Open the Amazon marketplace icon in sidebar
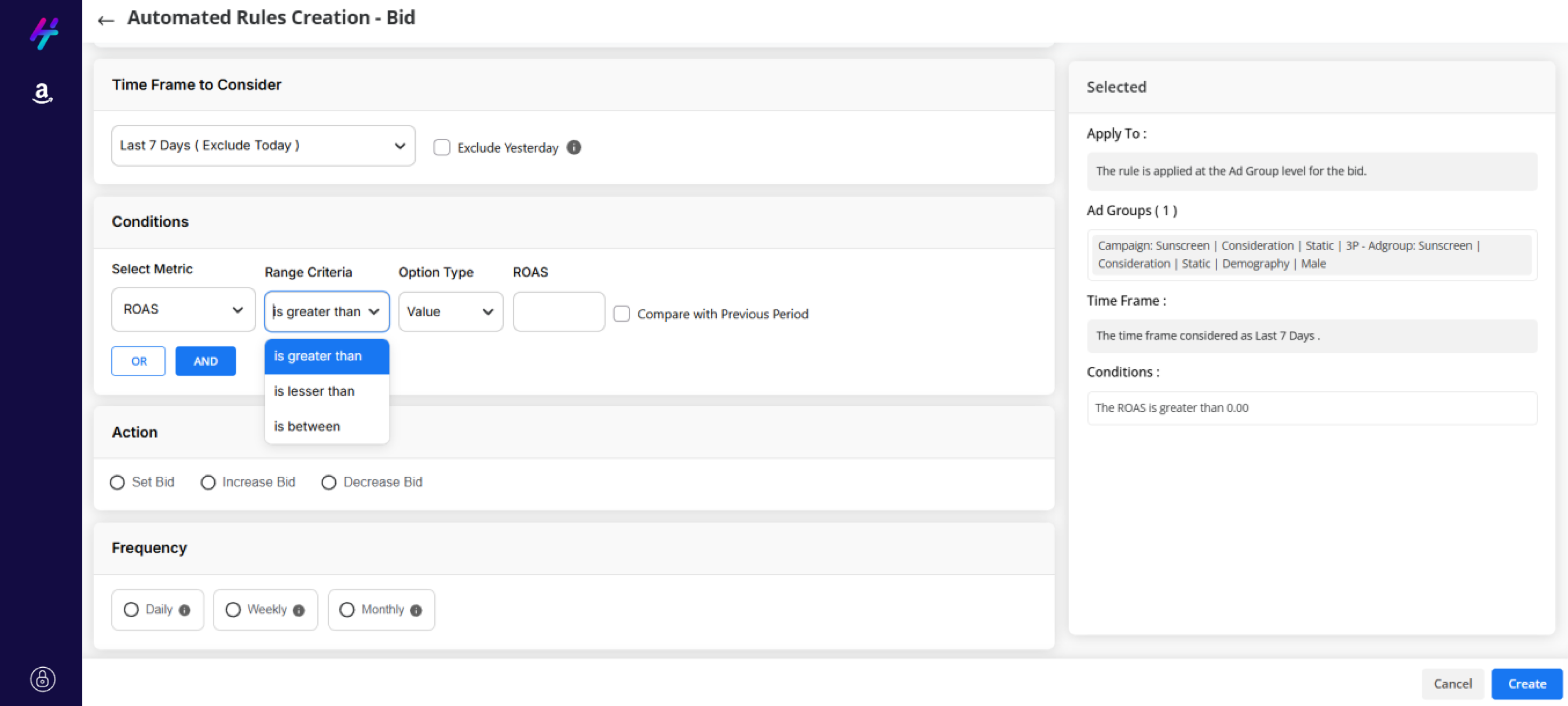This screenshot has height=706, width=1568. coord(42,93)
